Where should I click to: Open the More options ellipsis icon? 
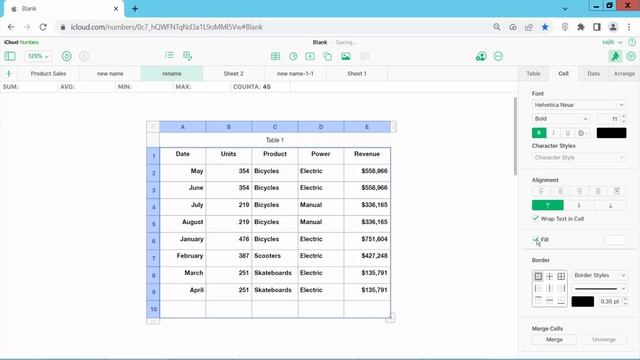pos(498,56)
